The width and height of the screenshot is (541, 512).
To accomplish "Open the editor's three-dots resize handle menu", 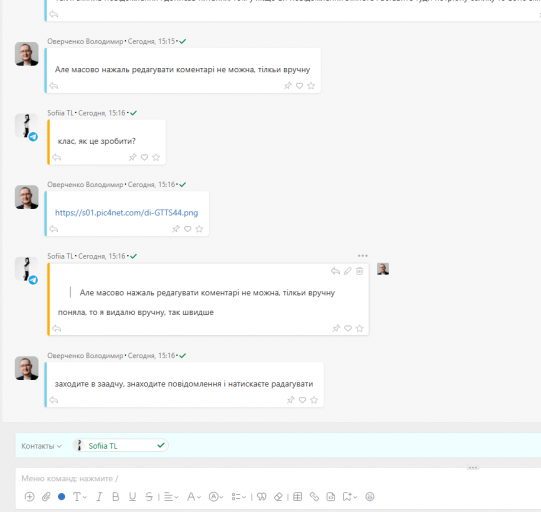I will point(473,467).
